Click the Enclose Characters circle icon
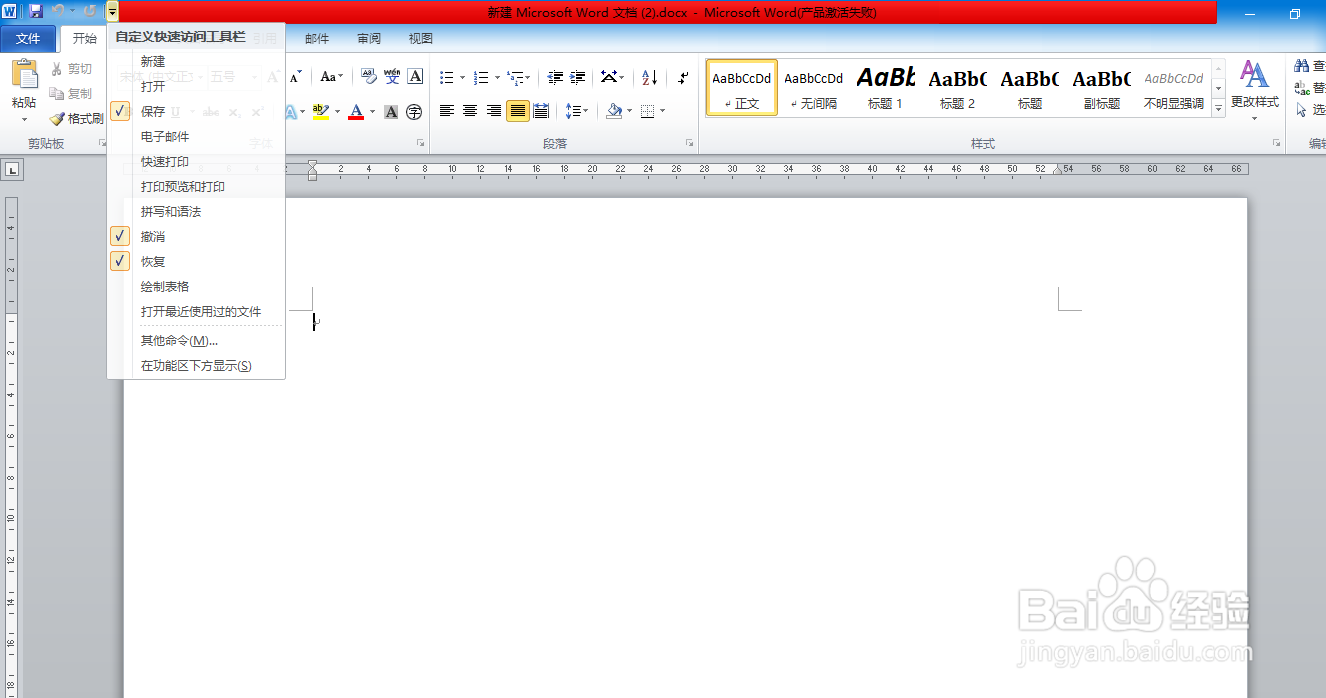The width and height of the screenshot is (1326, 698). click(x=414, y=111)
